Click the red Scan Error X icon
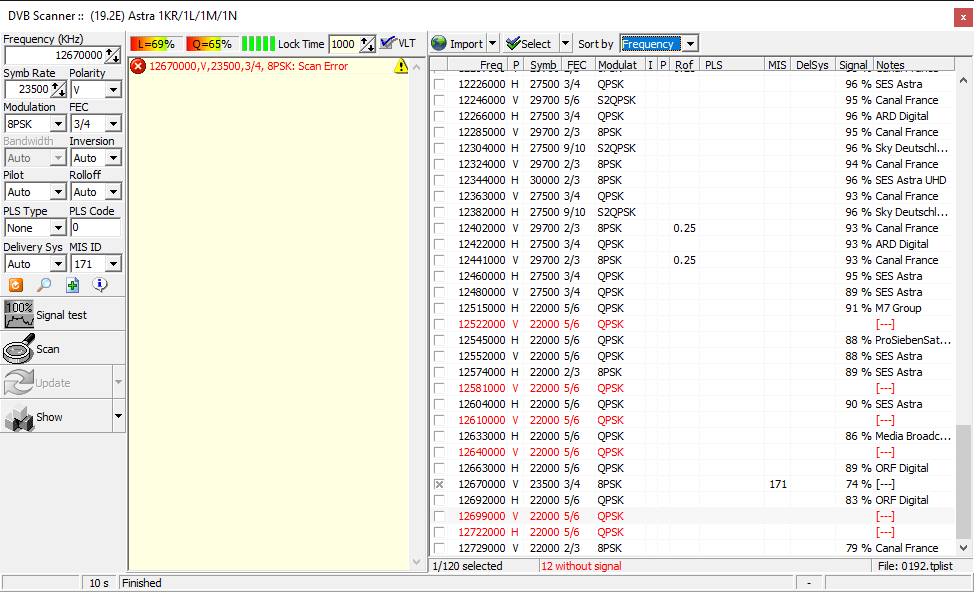Screen dimensions: 974x592 pos(138,66)
